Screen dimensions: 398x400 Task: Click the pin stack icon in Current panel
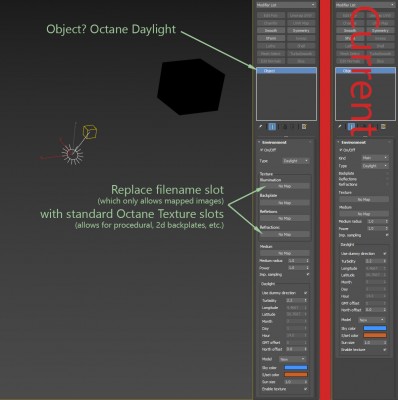[x=340, y=127]
